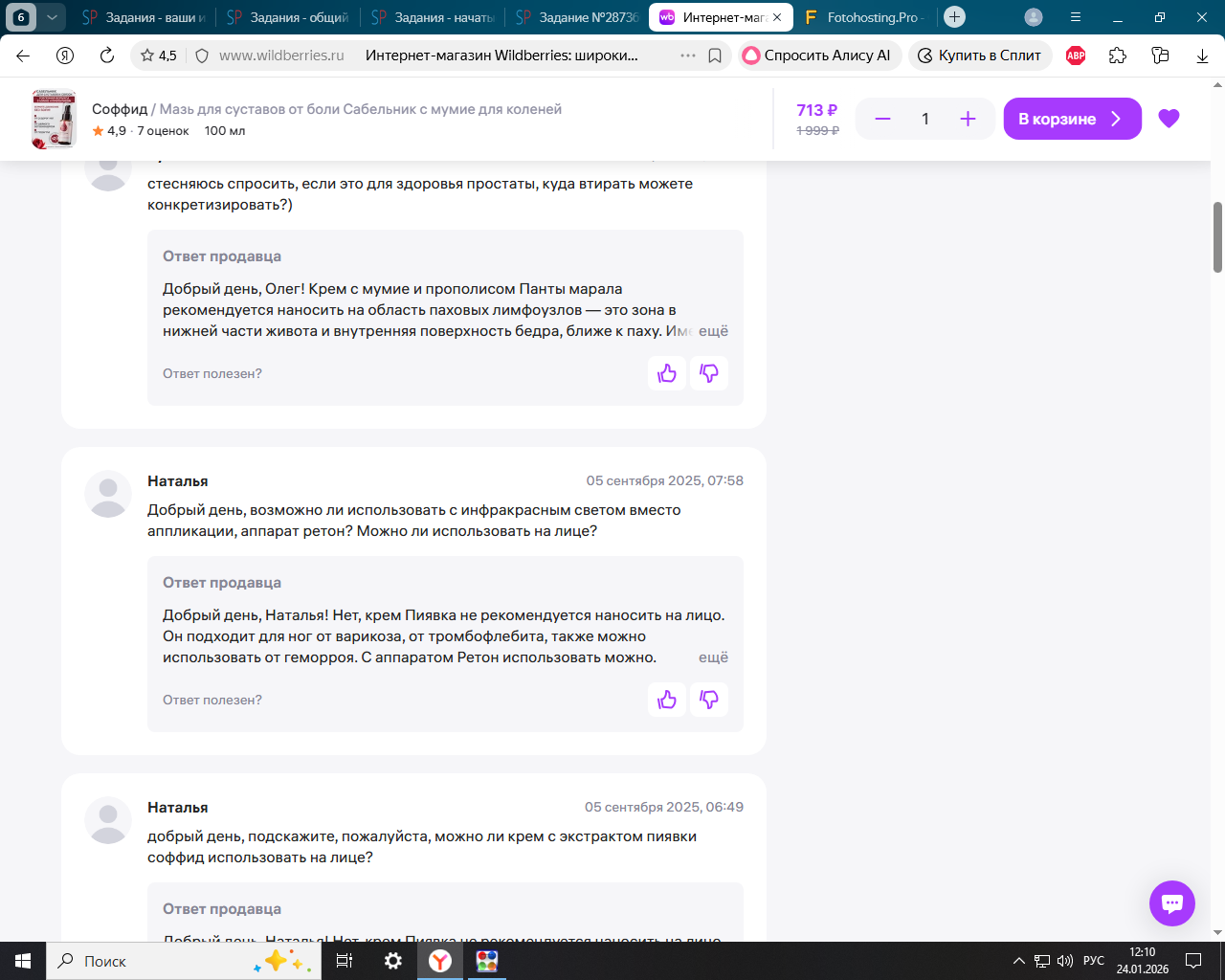Screen dimensions: 1225x980
Task: Go back with the browser back arrow
Action: (24, 56)
